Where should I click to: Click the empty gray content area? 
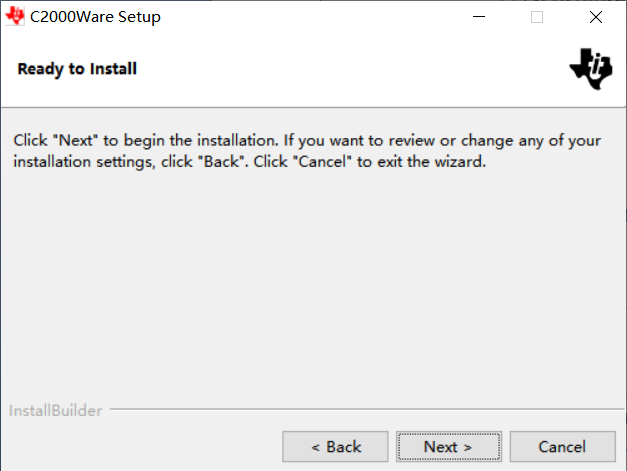click(313, 290)
